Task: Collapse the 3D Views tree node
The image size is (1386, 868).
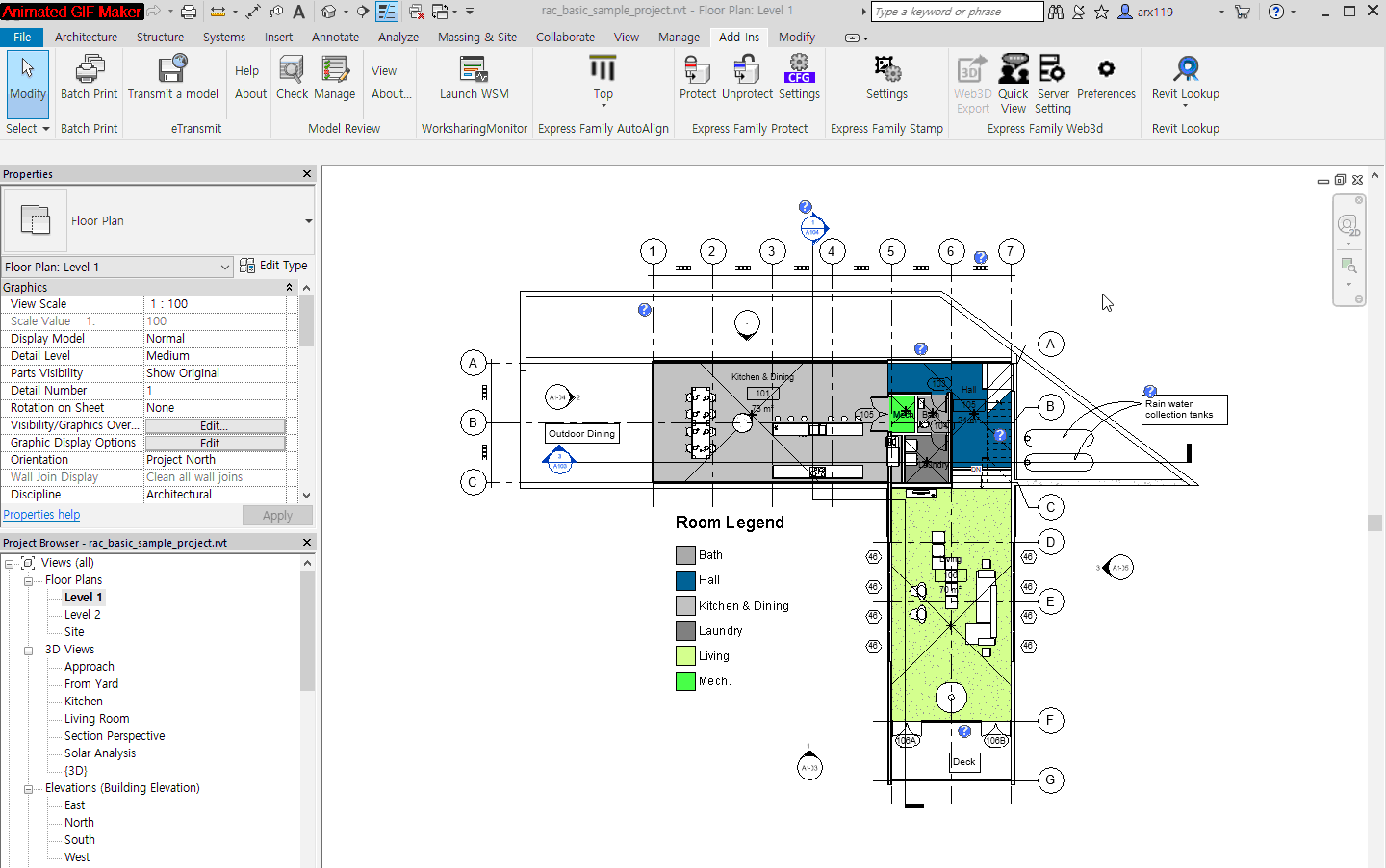Action: (x=28, y=650)
